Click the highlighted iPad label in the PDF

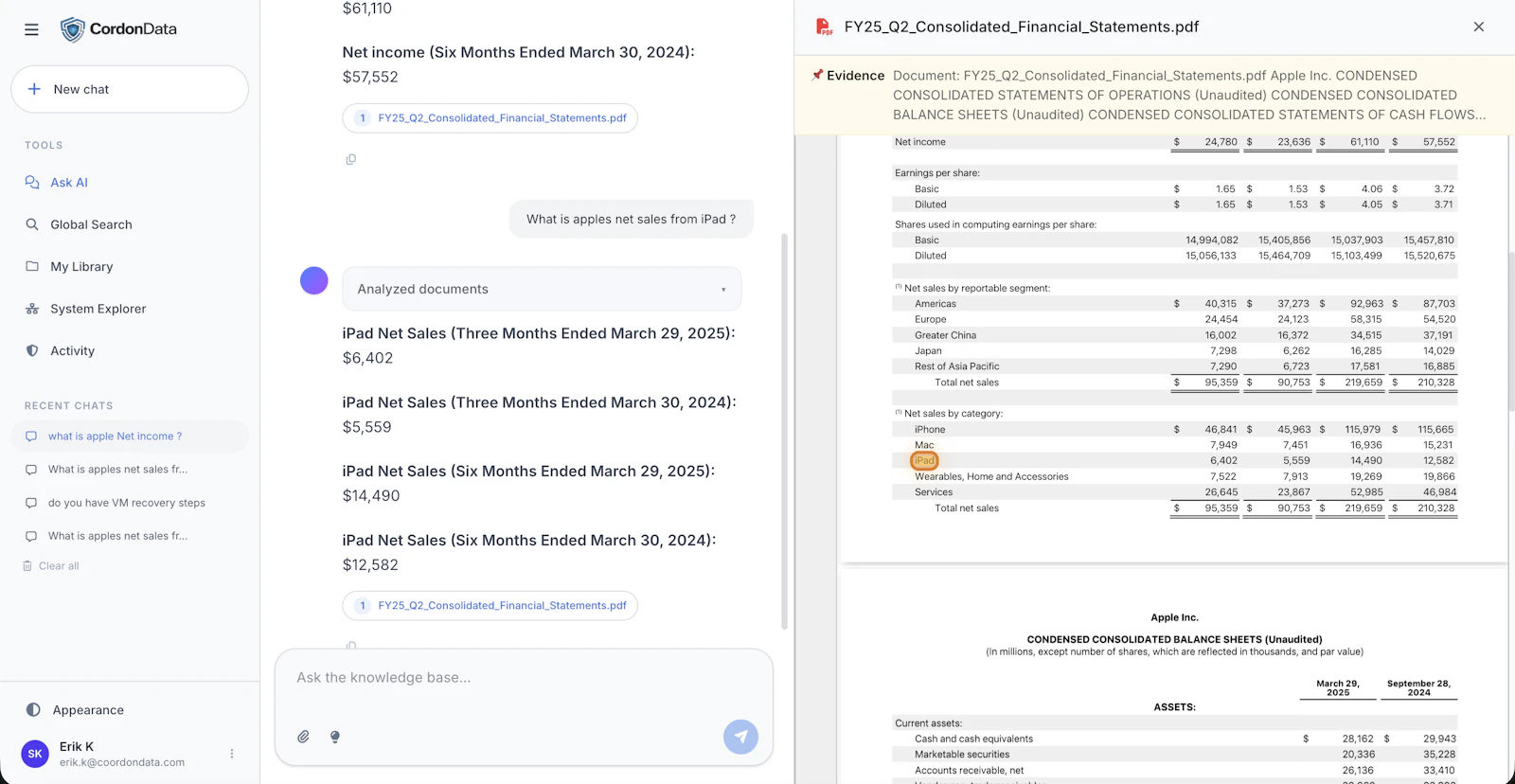[924, 461]
